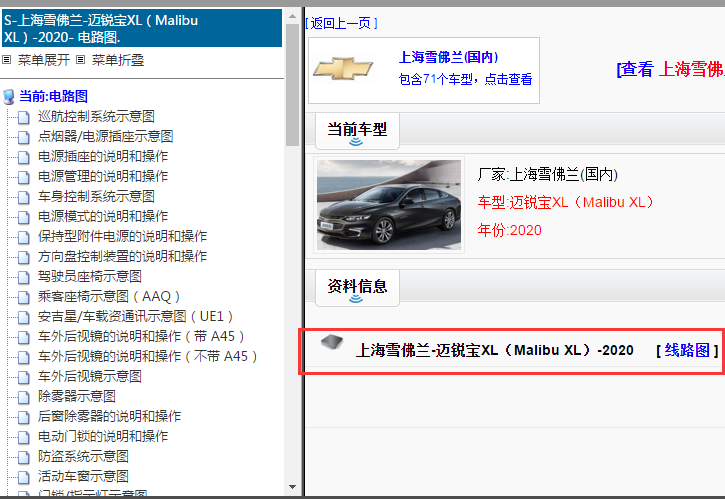The image size is (725, 499).
Task: Open 点烟器/电源插座示意图 tree entry
Action: click(105, 136)
